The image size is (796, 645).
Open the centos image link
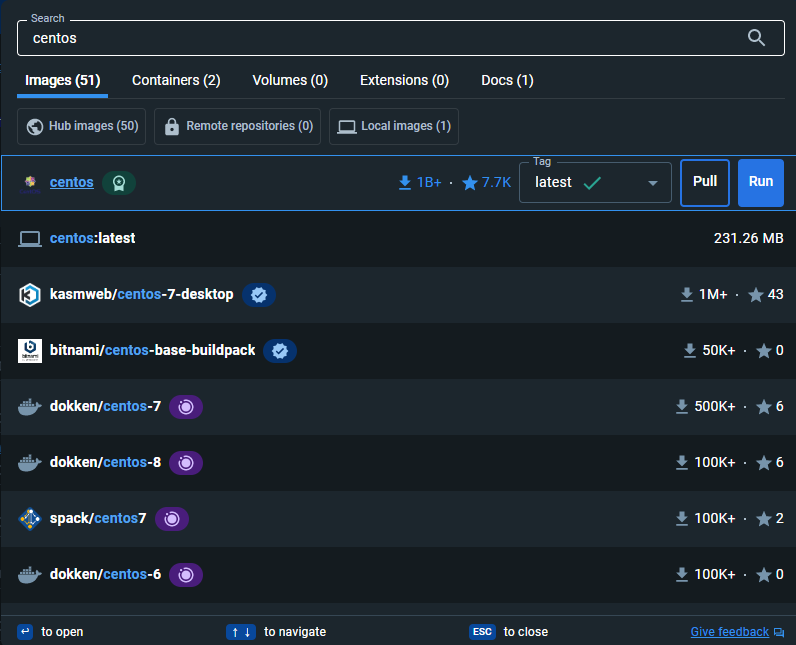point(72,183)
